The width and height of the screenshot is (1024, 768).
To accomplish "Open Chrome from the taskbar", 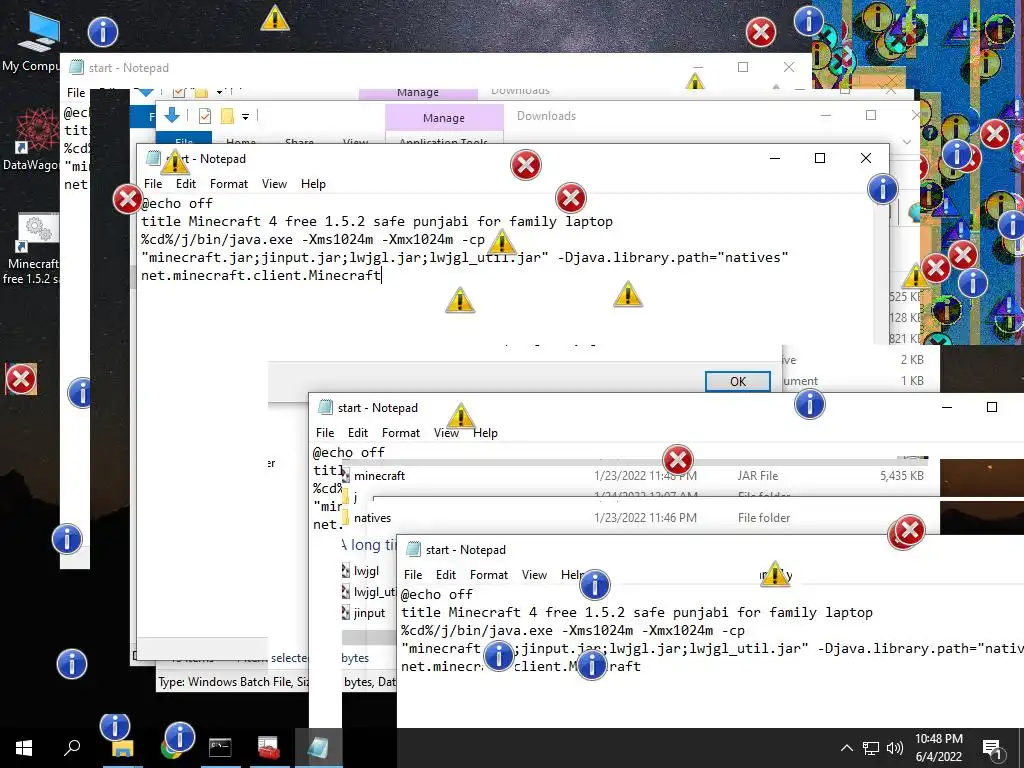I will coord(171,748).
